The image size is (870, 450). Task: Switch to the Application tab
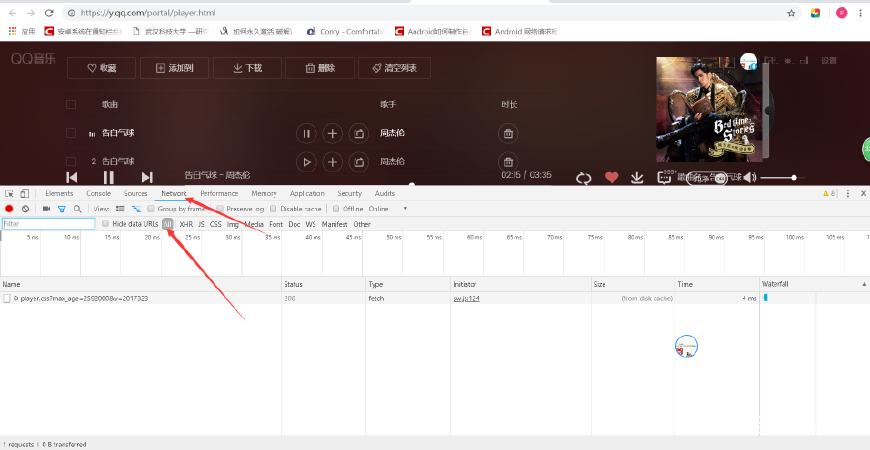click(307, 194)
